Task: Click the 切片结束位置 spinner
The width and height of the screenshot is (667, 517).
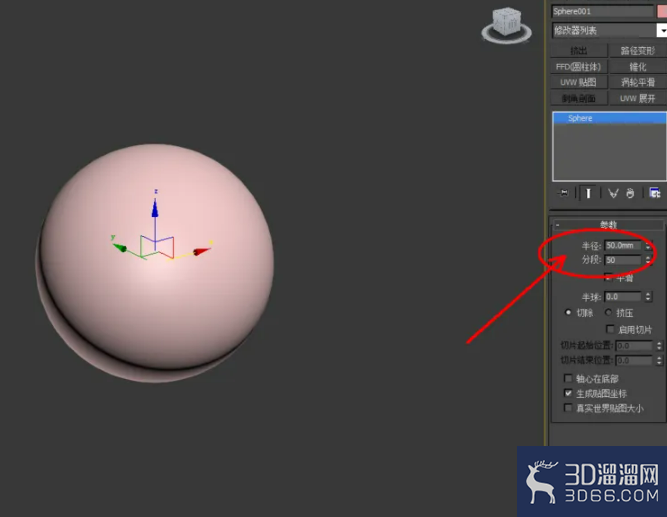Action: (x=659, y=361)
